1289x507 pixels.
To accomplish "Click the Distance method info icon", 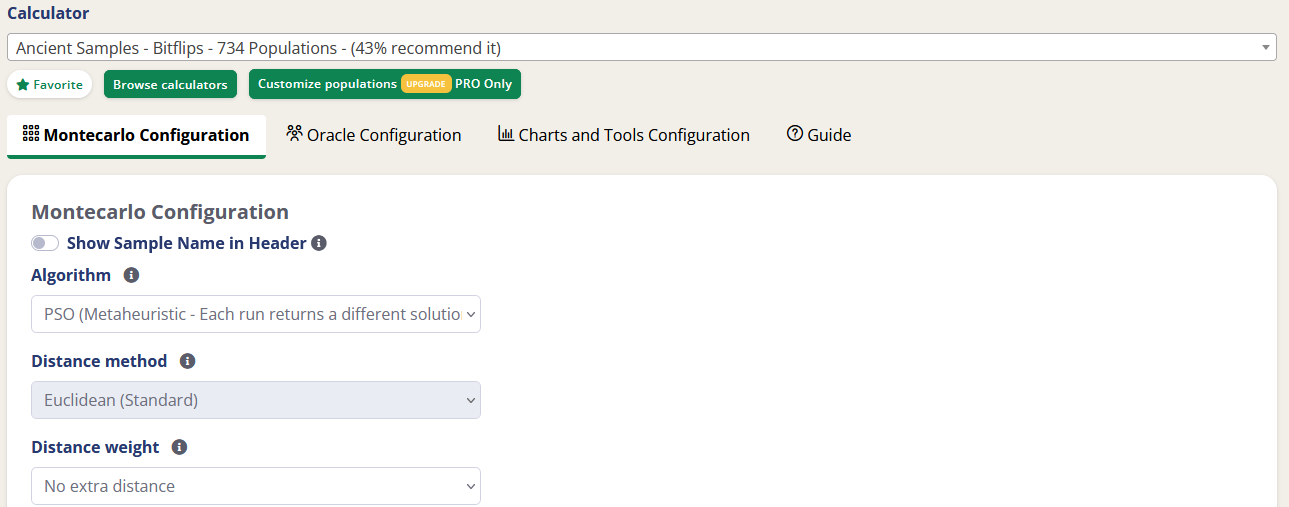I will pos(187,361).
